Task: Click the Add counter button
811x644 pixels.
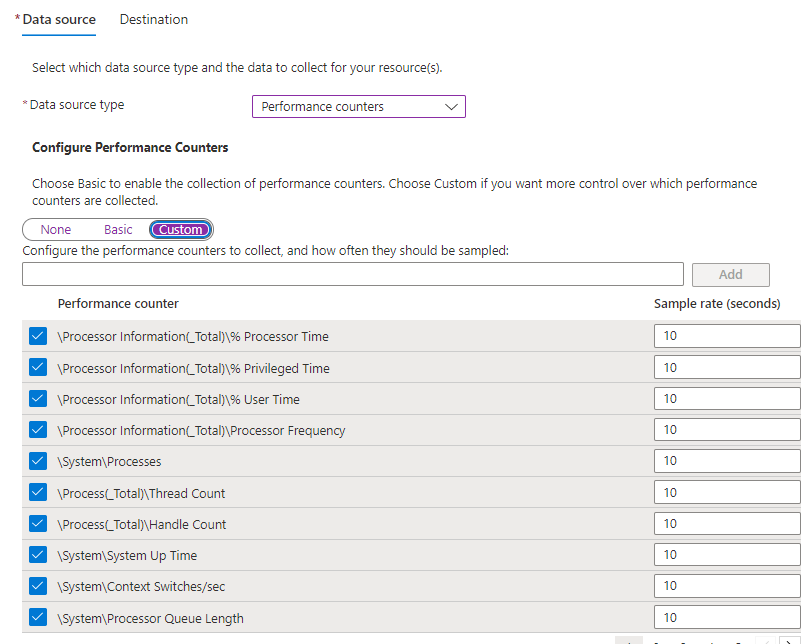Action: click(x=730, y=275)
